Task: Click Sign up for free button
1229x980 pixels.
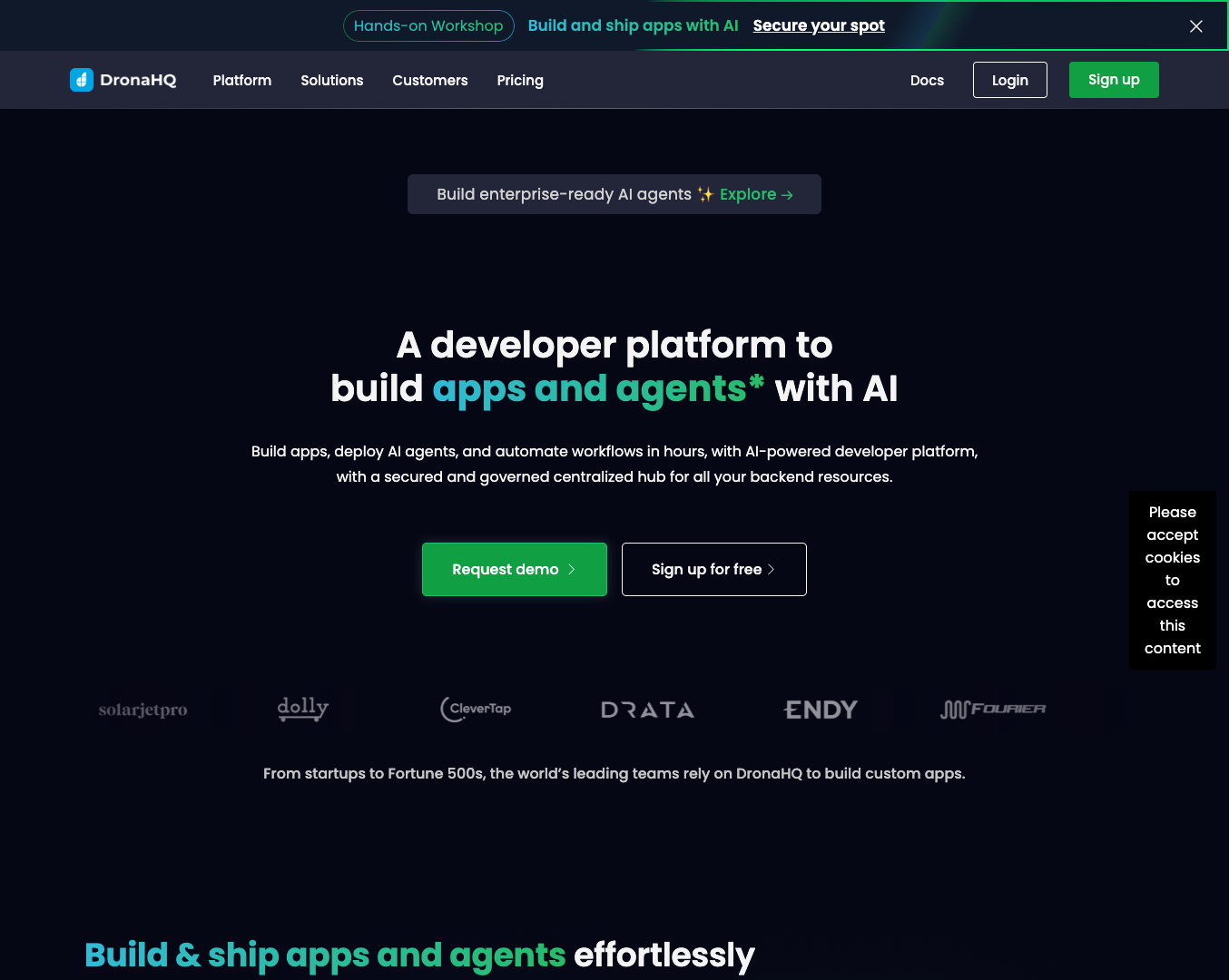Action: [713, 569]
